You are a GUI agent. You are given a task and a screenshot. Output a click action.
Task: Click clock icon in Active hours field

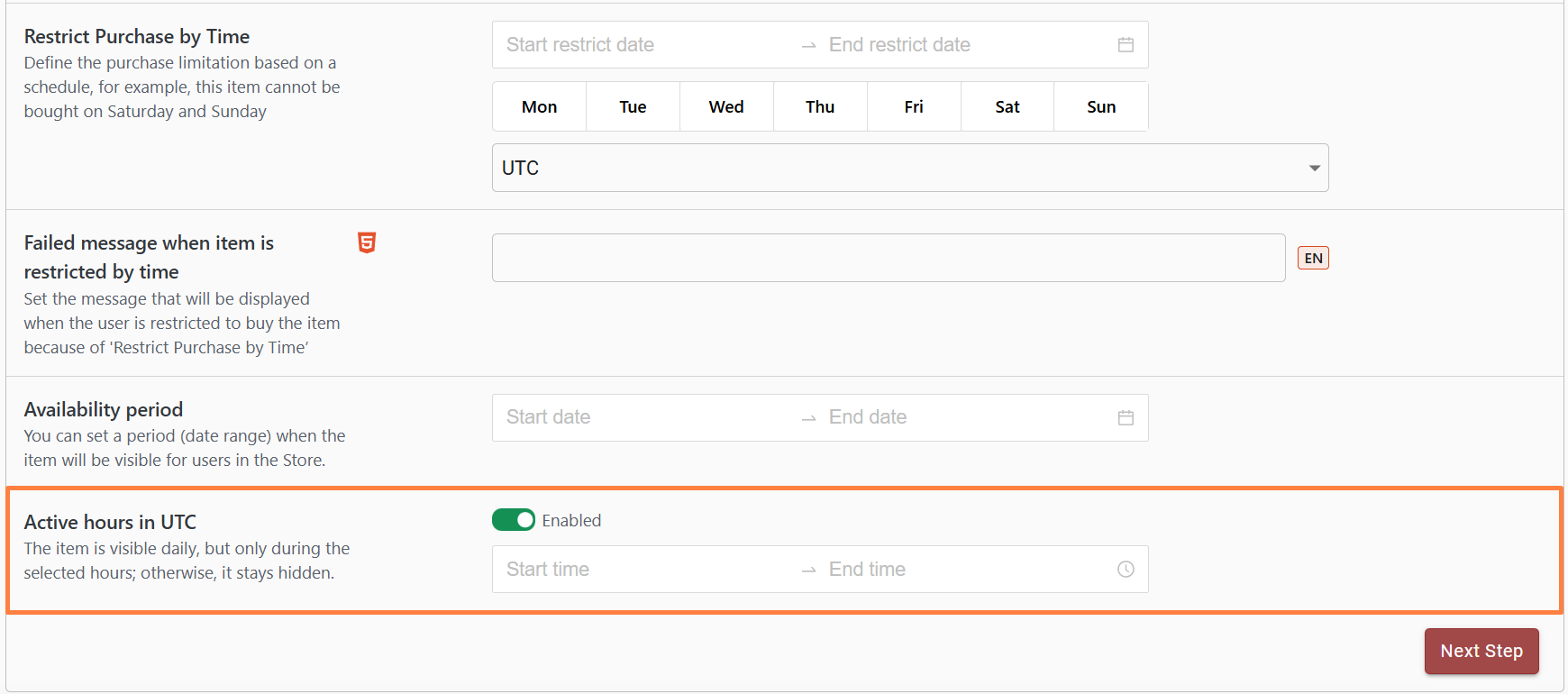coord(1126,570)
